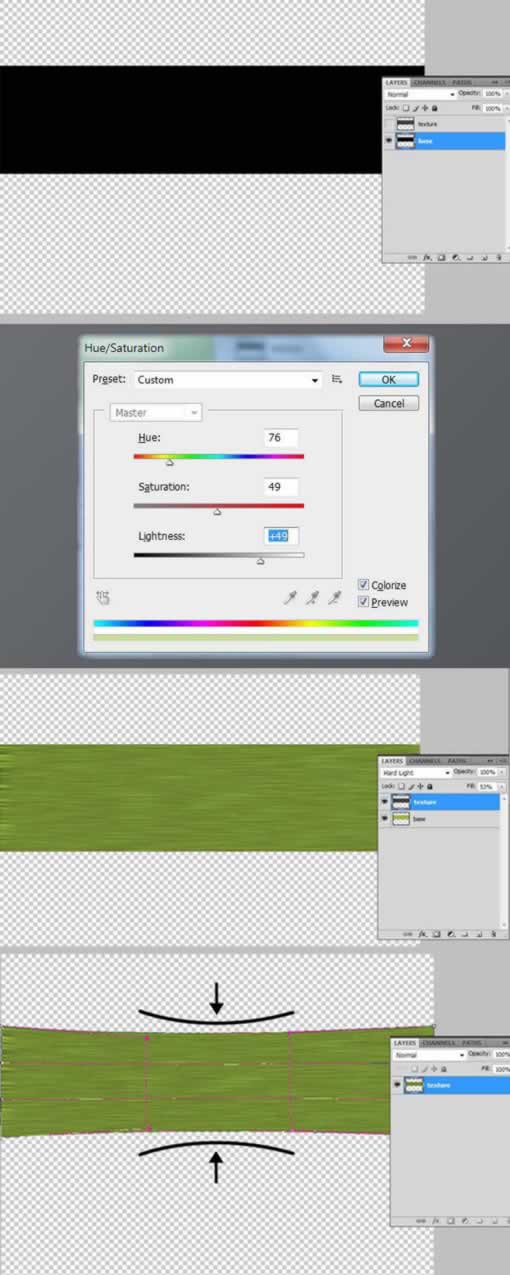
Task: Click the Hue value field showing 76
Action: [281, 438]
